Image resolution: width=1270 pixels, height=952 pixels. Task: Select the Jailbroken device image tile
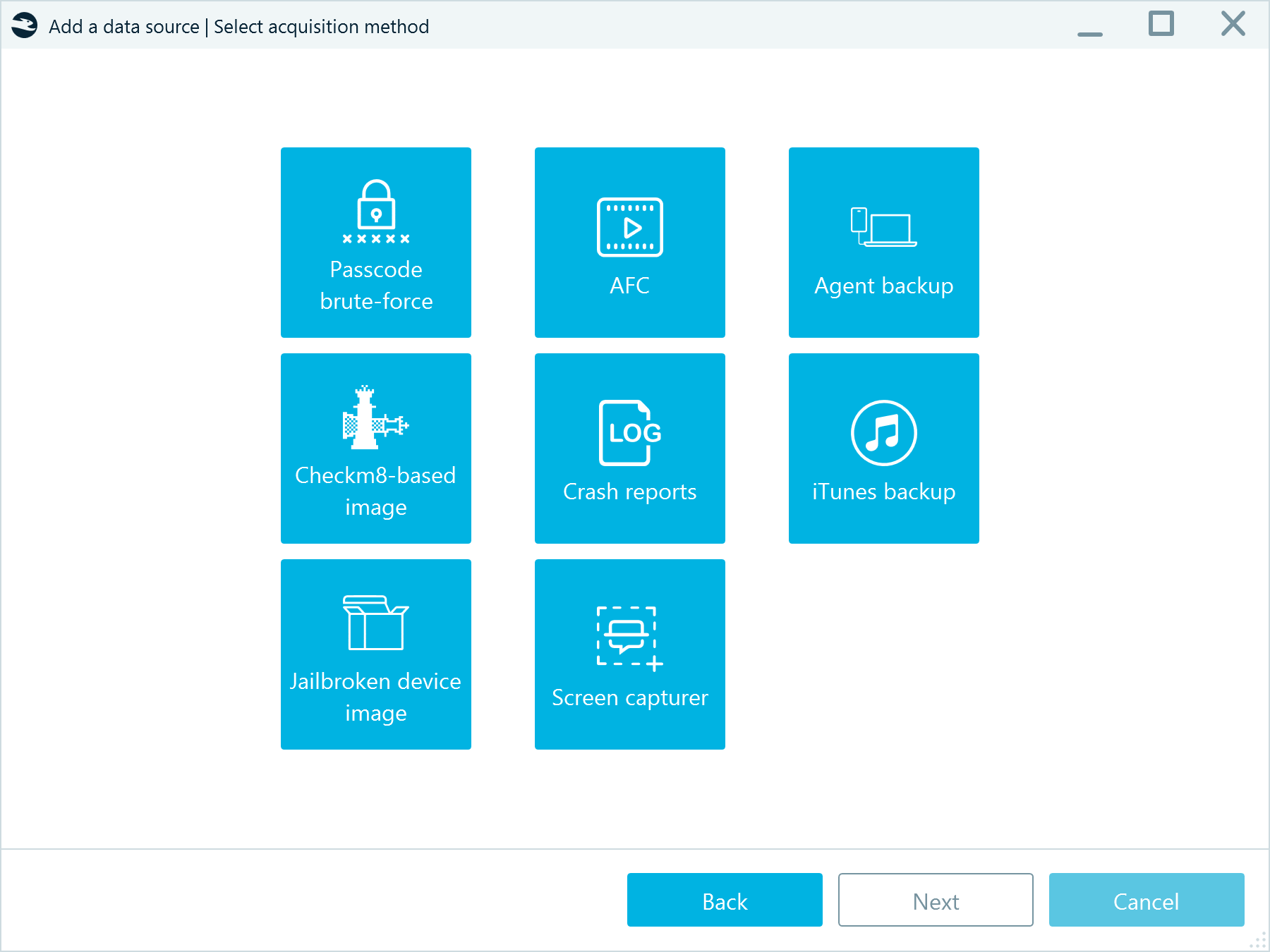click(376, 654)
